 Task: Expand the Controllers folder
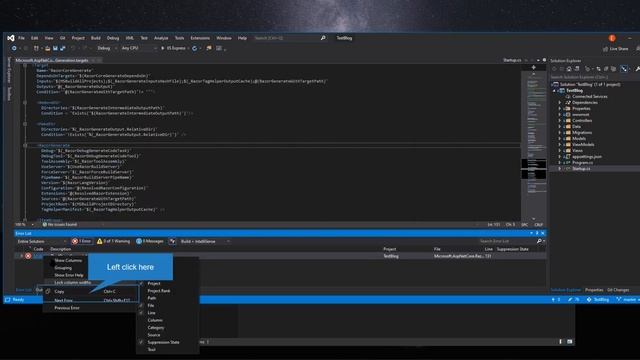point(560,120)
